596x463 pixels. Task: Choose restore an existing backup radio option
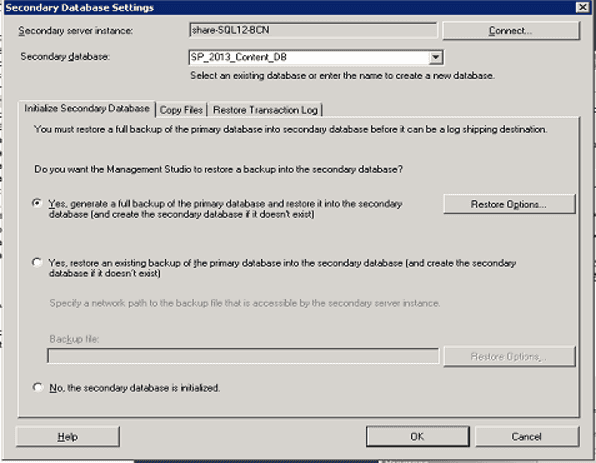37,262
